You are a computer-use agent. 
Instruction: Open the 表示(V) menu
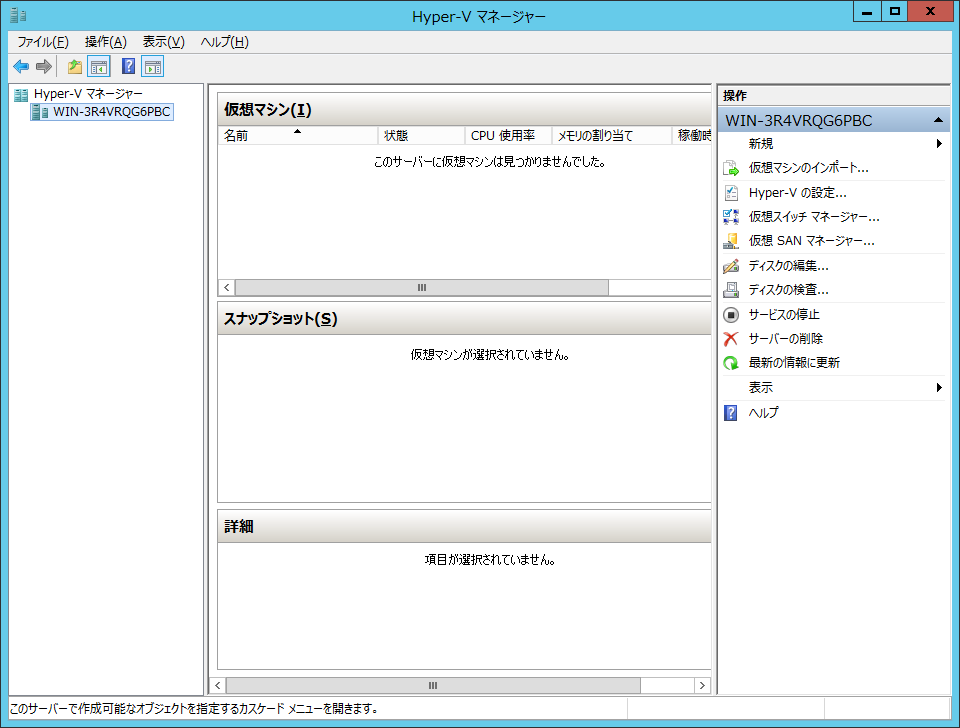point(163,42)
